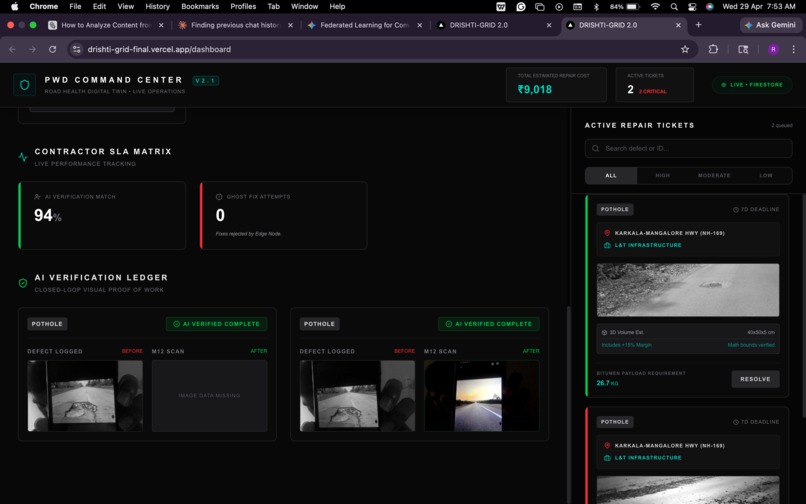Go back to previous page
This screenshot has height=504, width=806.
12,49
